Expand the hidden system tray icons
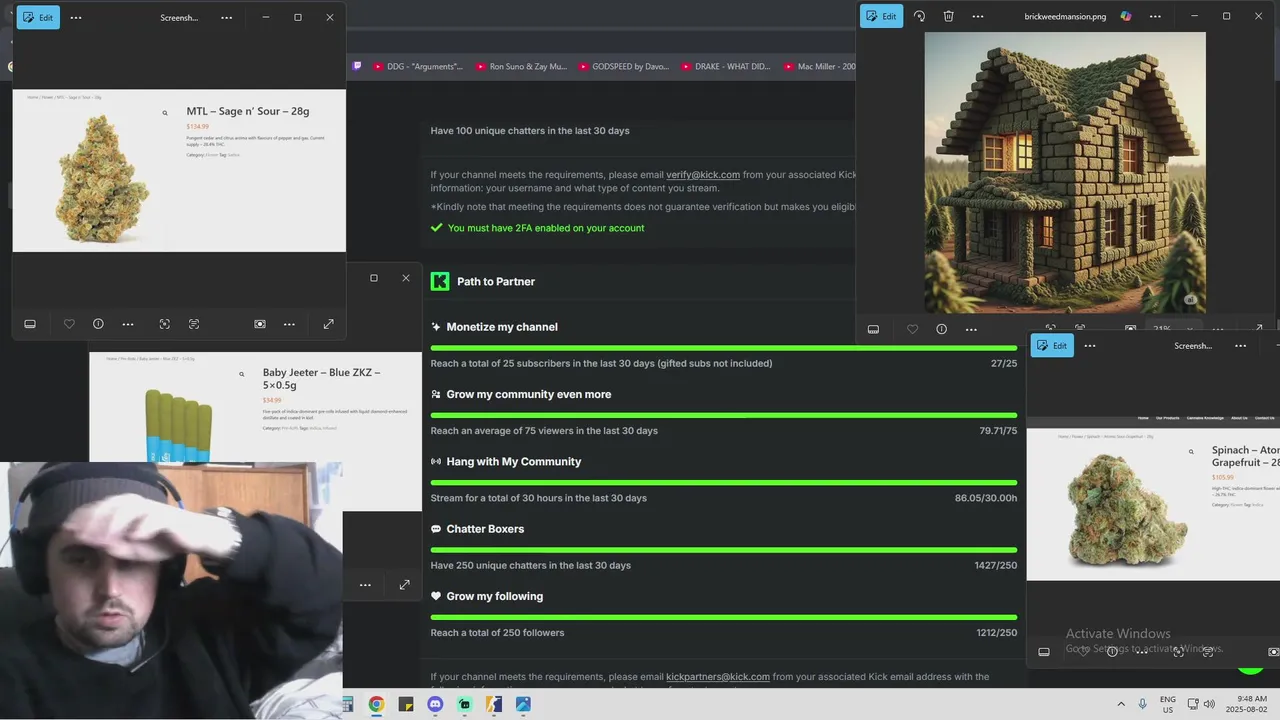The image size is (1280, 720). [x=1121, y=704]
